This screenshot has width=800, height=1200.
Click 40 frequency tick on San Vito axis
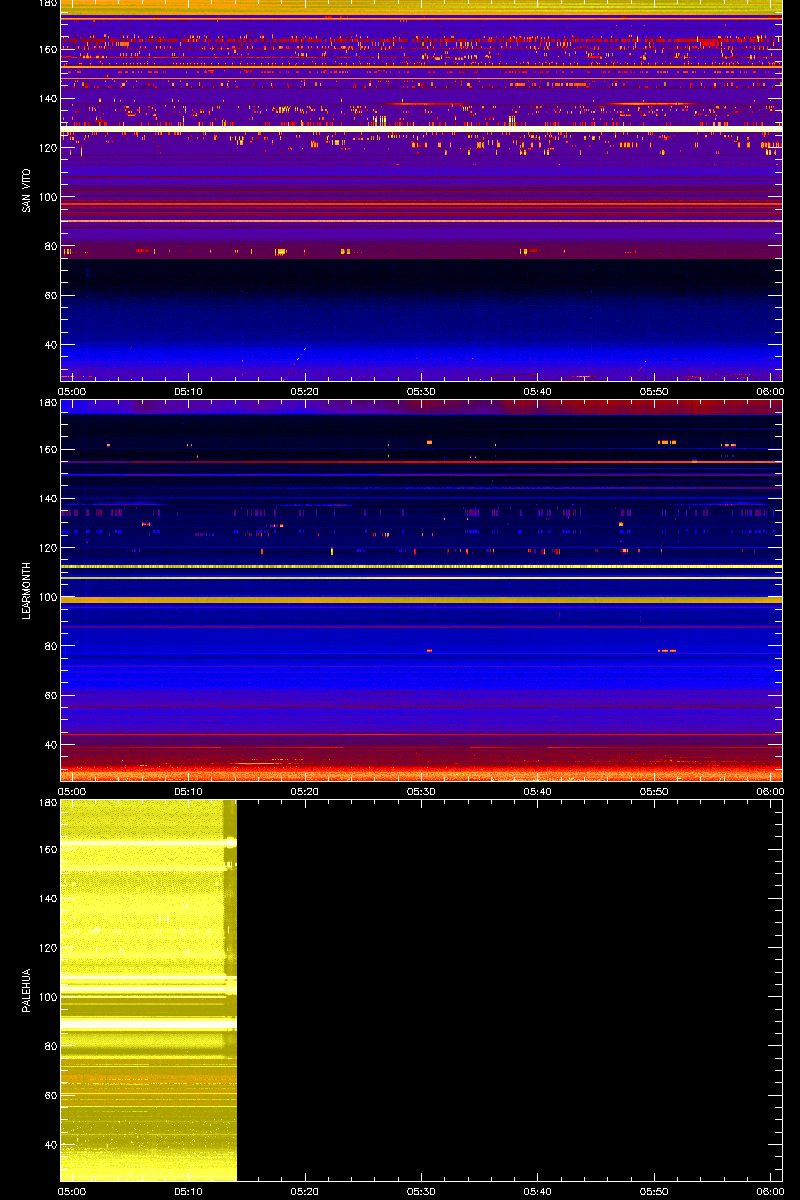click(x=50, y=345)
